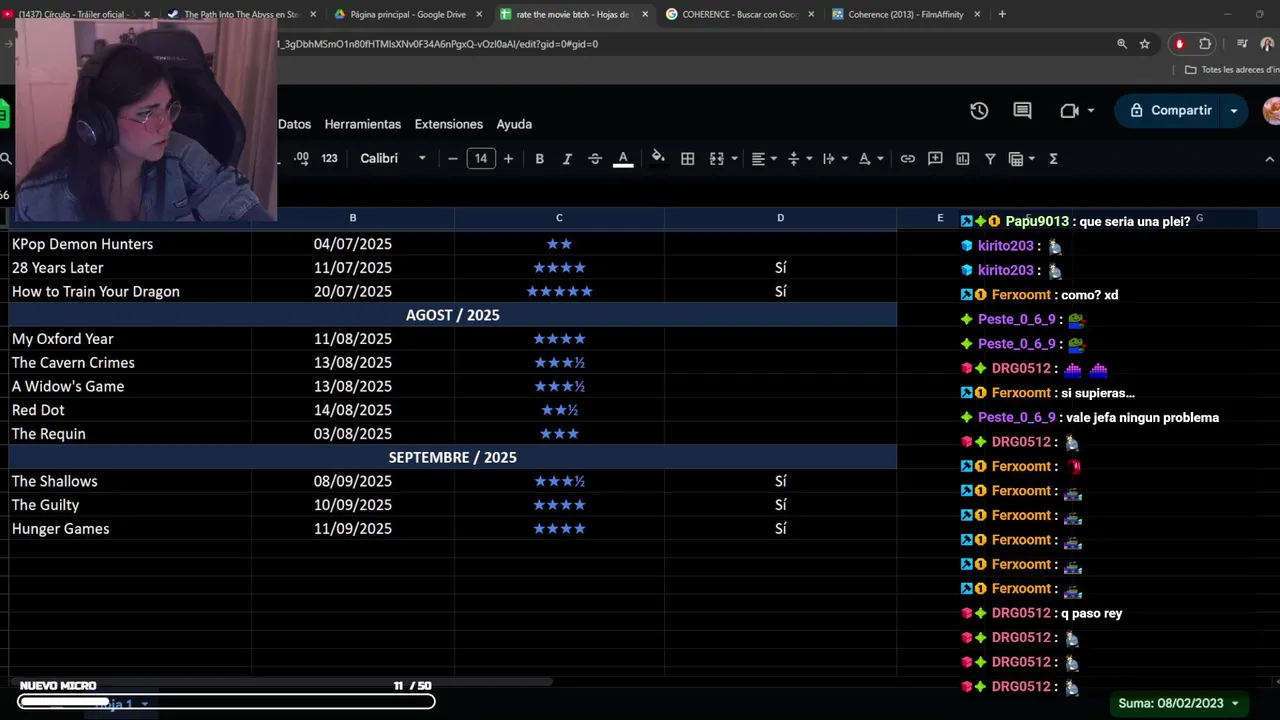
Task: Open text rotation options
Action: pos(871,158)
